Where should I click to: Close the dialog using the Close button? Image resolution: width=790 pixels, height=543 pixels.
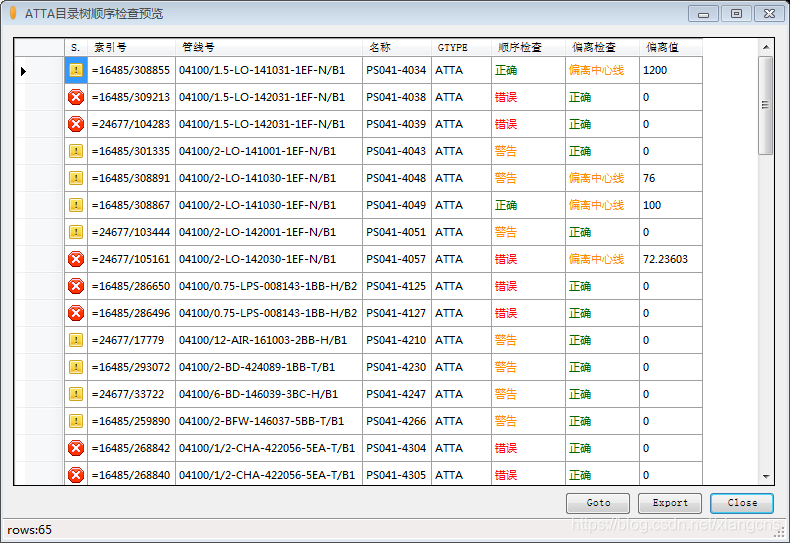pos(742,503)
